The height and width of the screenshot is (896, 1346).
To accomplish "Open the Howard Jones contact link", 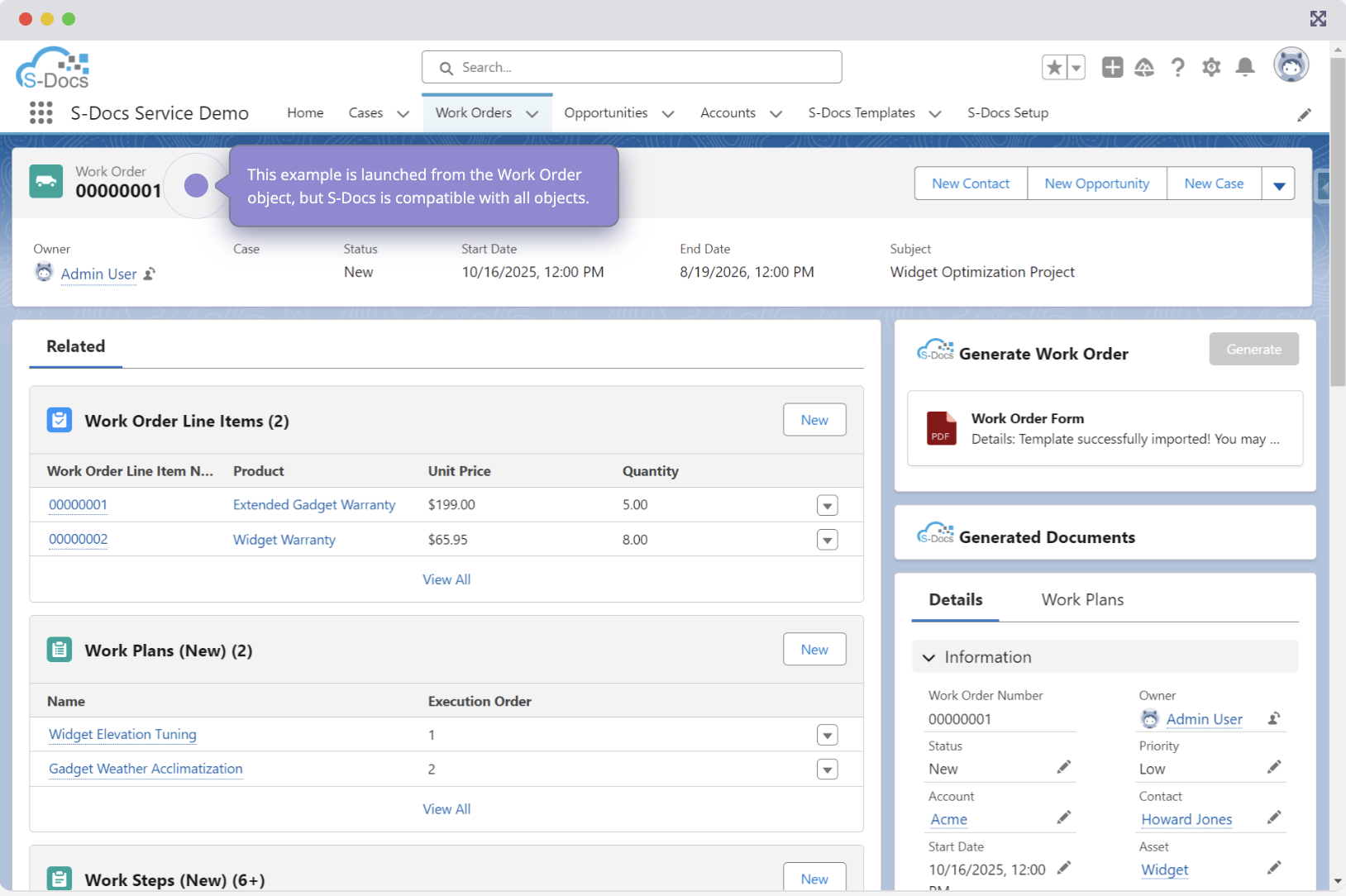I will 1186,819.
